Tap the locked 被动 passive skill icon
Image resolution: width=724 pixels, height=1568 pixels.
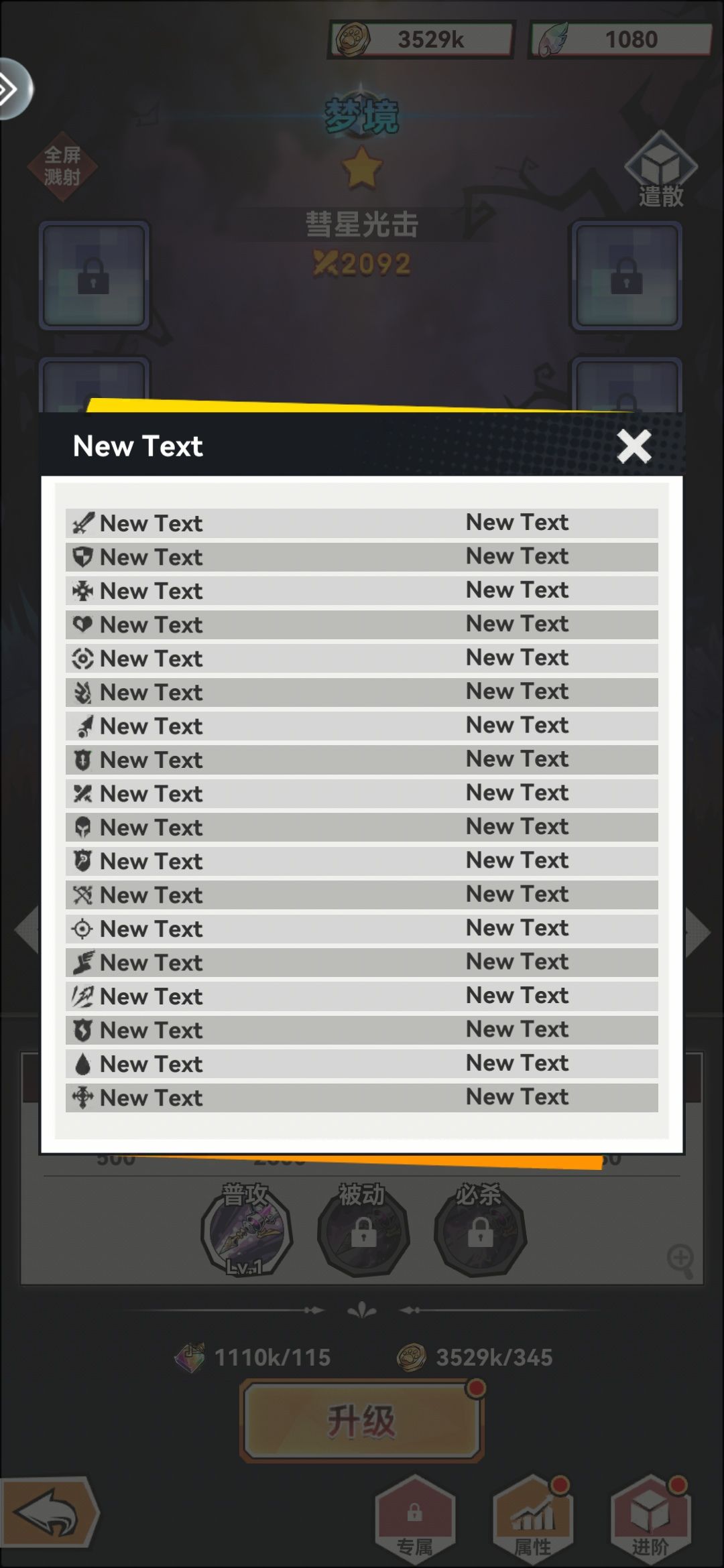pos(363,1230)
